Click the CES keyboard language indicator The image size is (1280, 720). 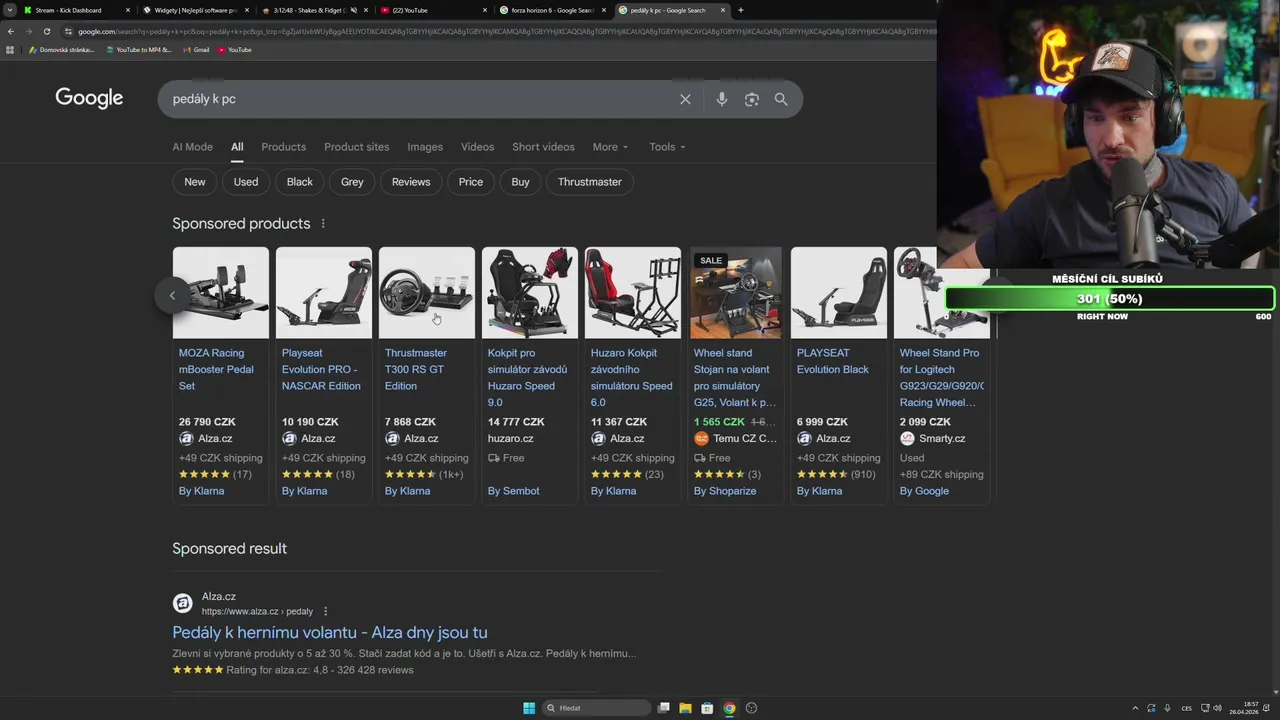coord(1187,708)
